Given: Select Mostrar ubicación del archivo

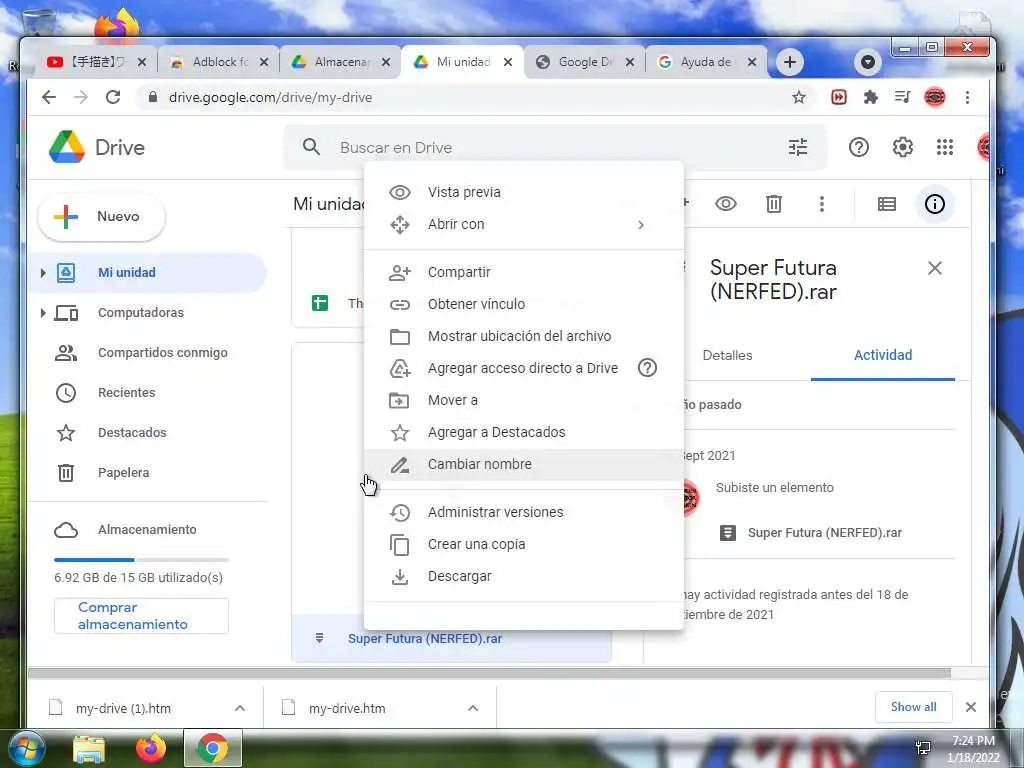Looking at the screenshot, I should click(x=524, y=336).
